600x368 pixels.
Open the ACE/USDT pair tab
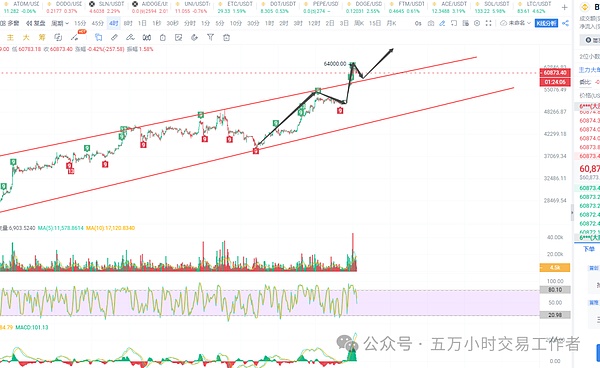tap(450, 7)
